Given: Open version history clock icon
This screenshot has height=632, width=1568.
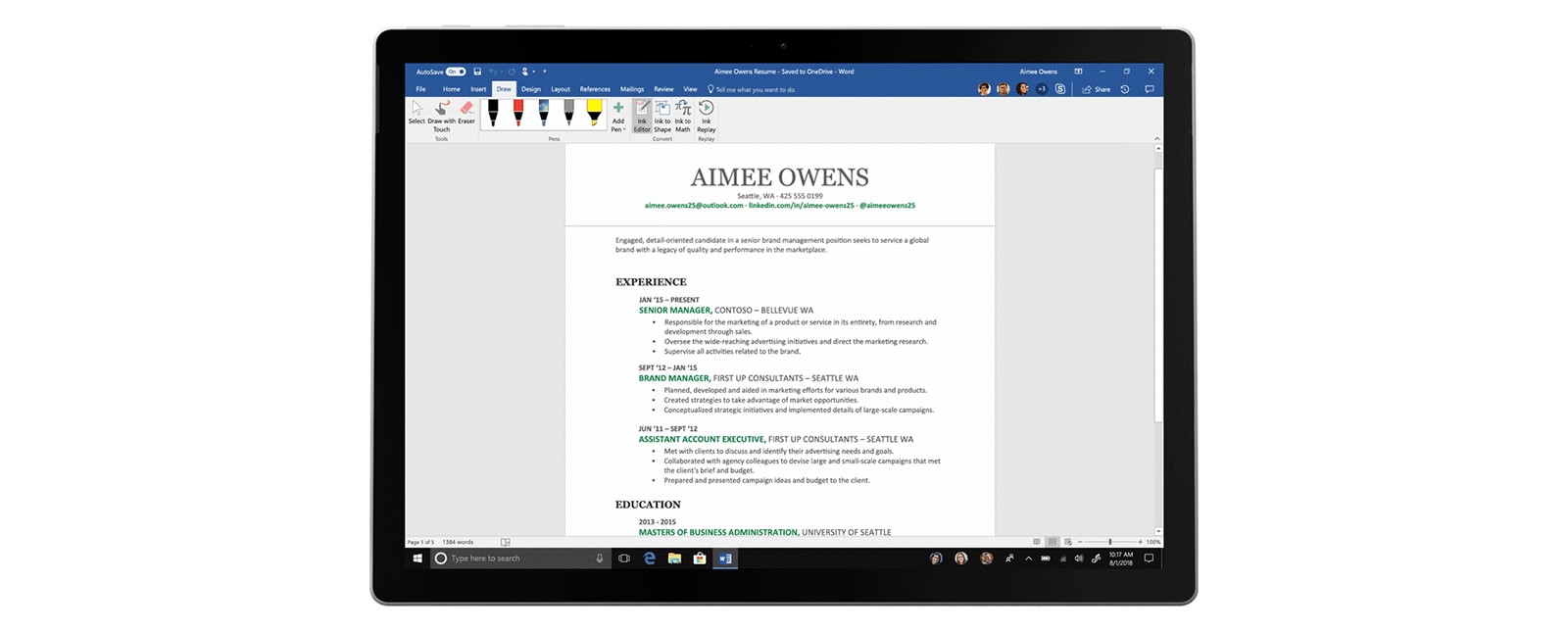Looking at the screenshot, I should pos(1125,89).
